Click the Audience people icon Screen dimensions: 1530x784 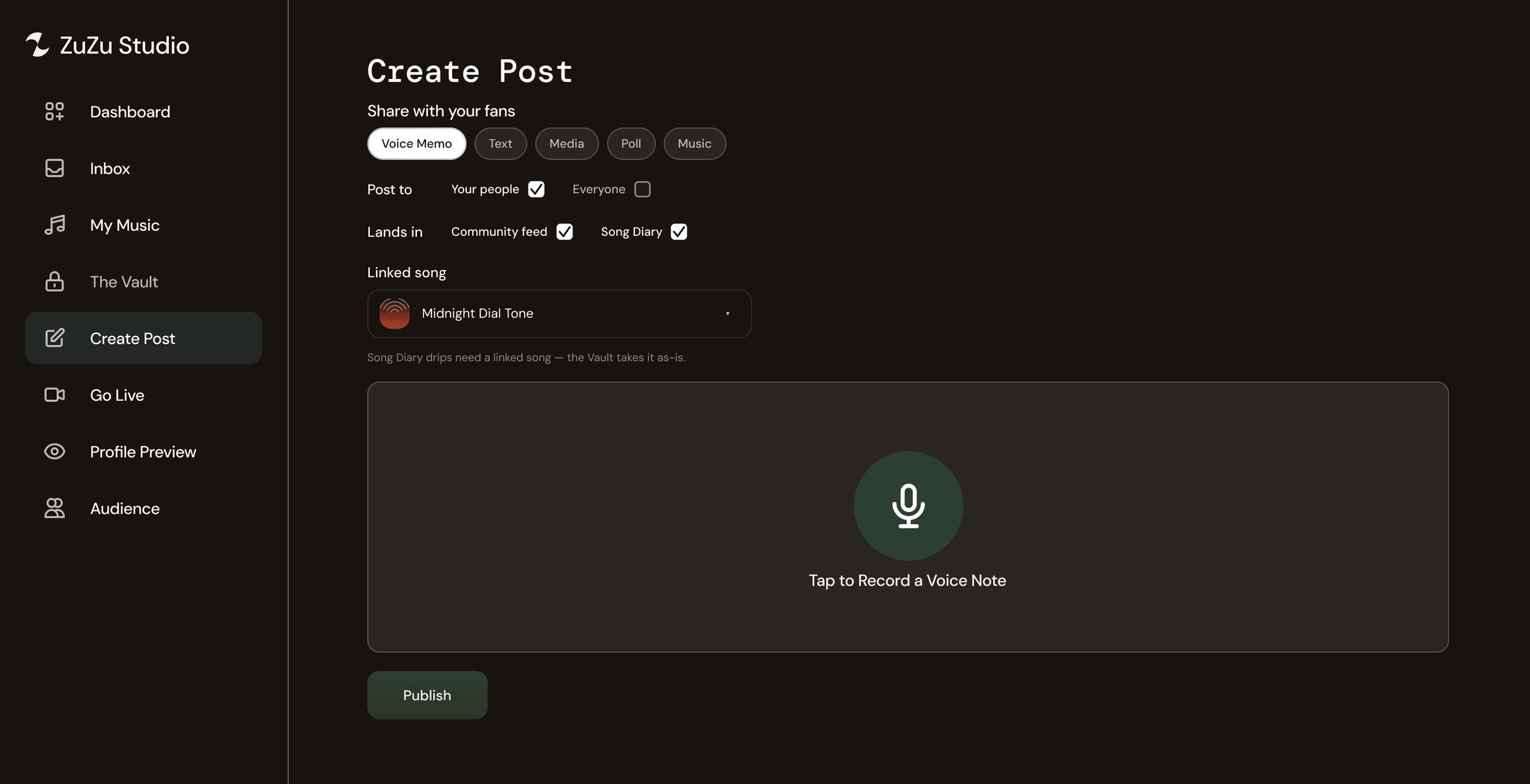[x=55, y=508]
